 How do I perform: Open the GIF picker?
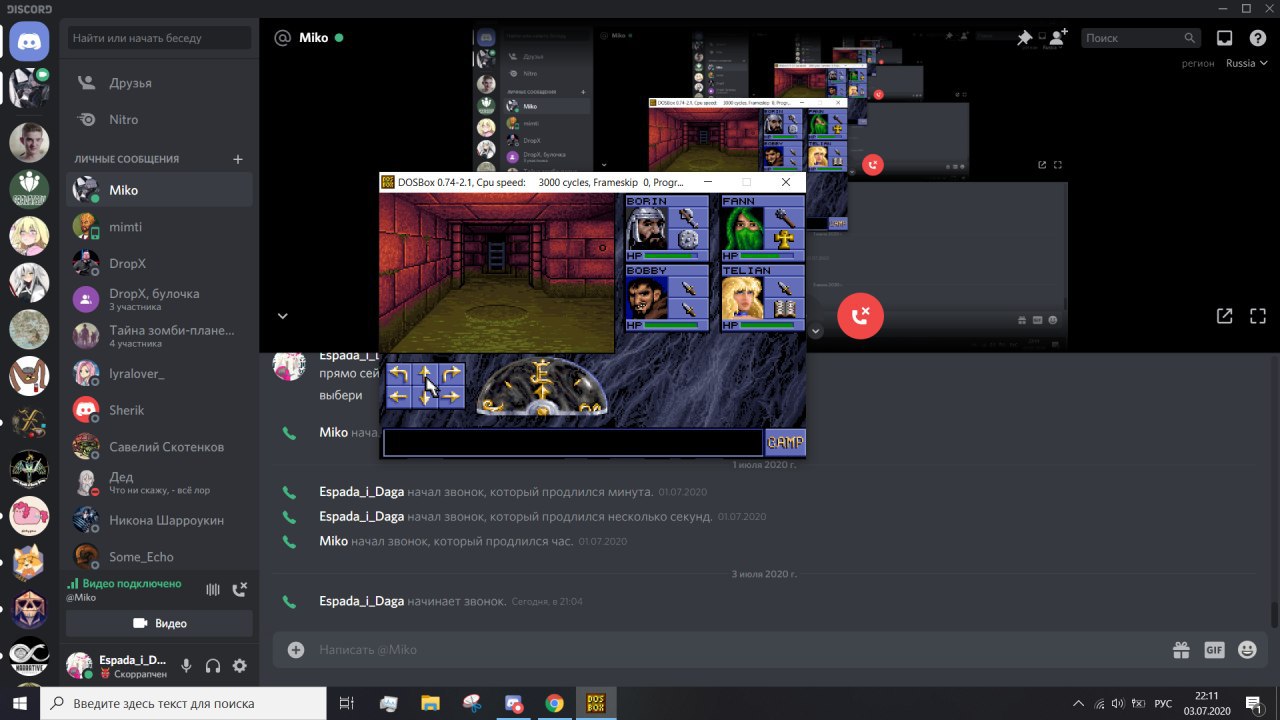click(x=1214, y=650)
